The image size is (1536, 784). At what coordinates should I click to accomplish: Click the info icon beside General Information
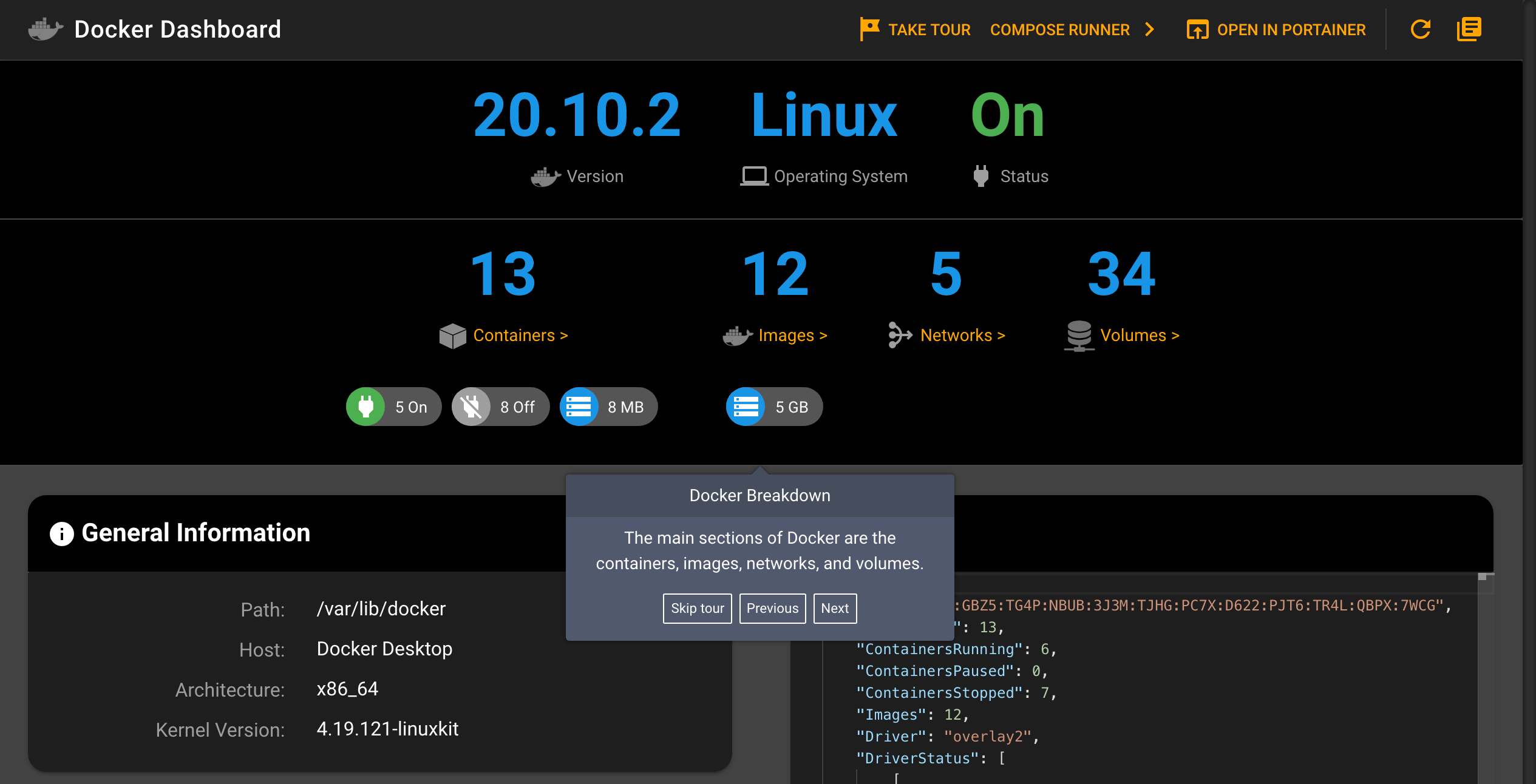(61, 533)
